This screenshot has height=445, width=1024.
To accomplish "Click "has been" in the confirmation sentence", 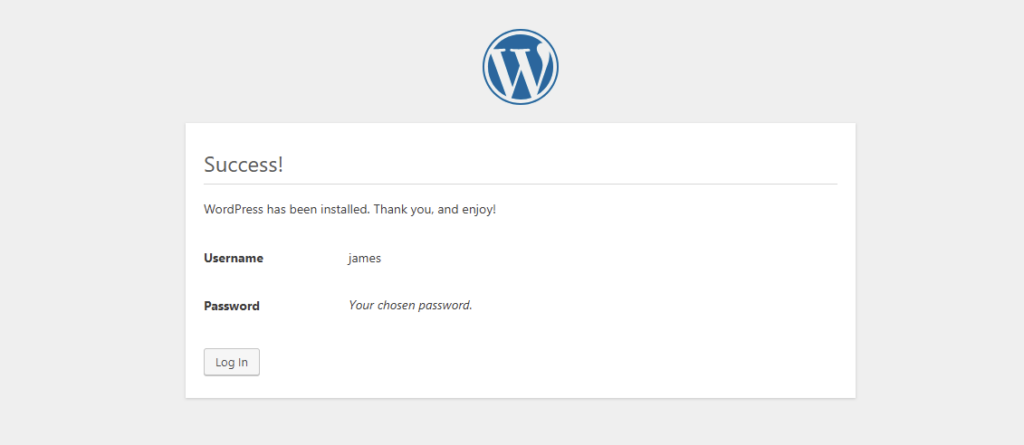I will tap(292, 210).
